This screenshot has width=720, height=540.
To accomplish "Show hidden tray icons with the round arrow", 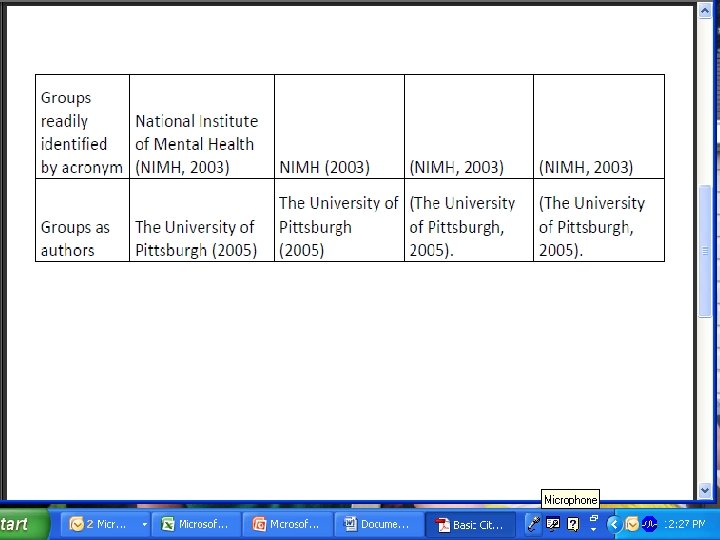I will pos(614,524).
